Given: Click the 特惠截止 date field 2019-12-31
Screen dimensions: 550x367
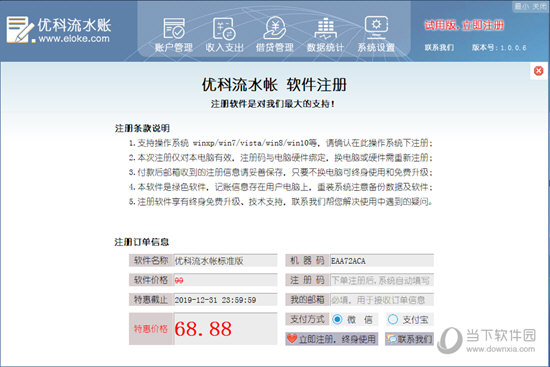Looking at the screenshot, I should 225,300.
